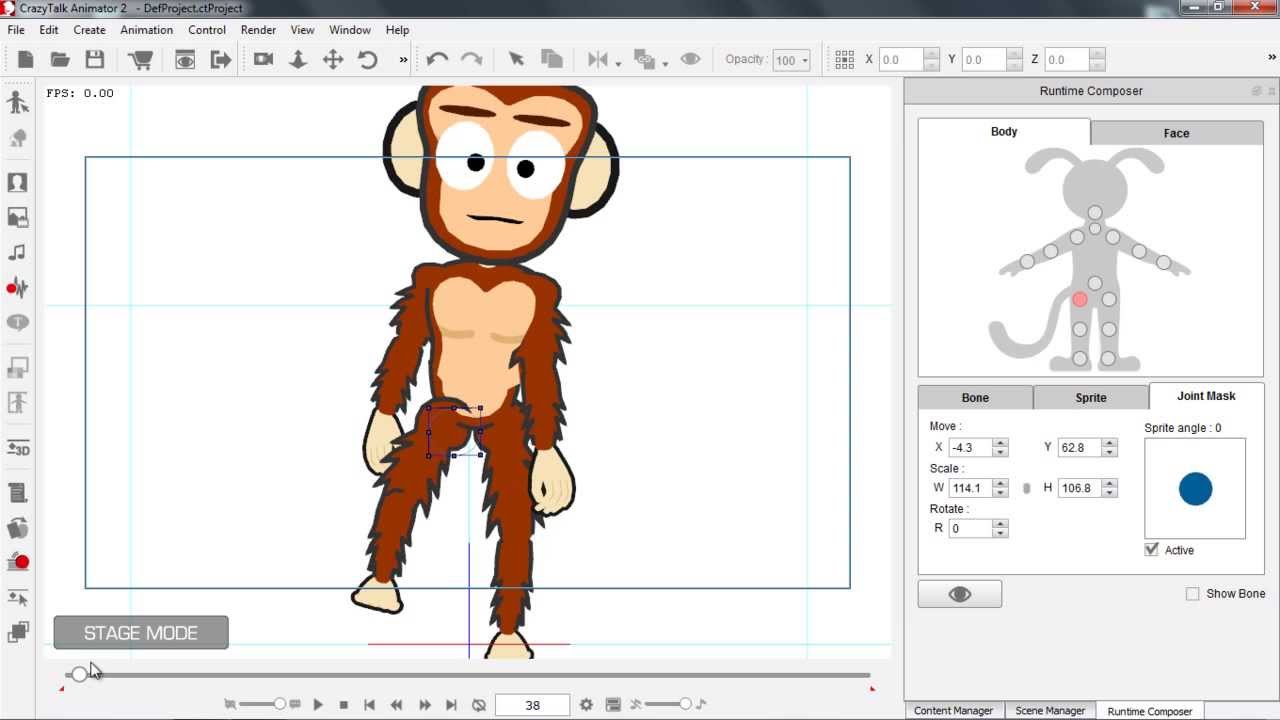
Task: Click the grid transform icon beside X
Action: pos(845,59)
